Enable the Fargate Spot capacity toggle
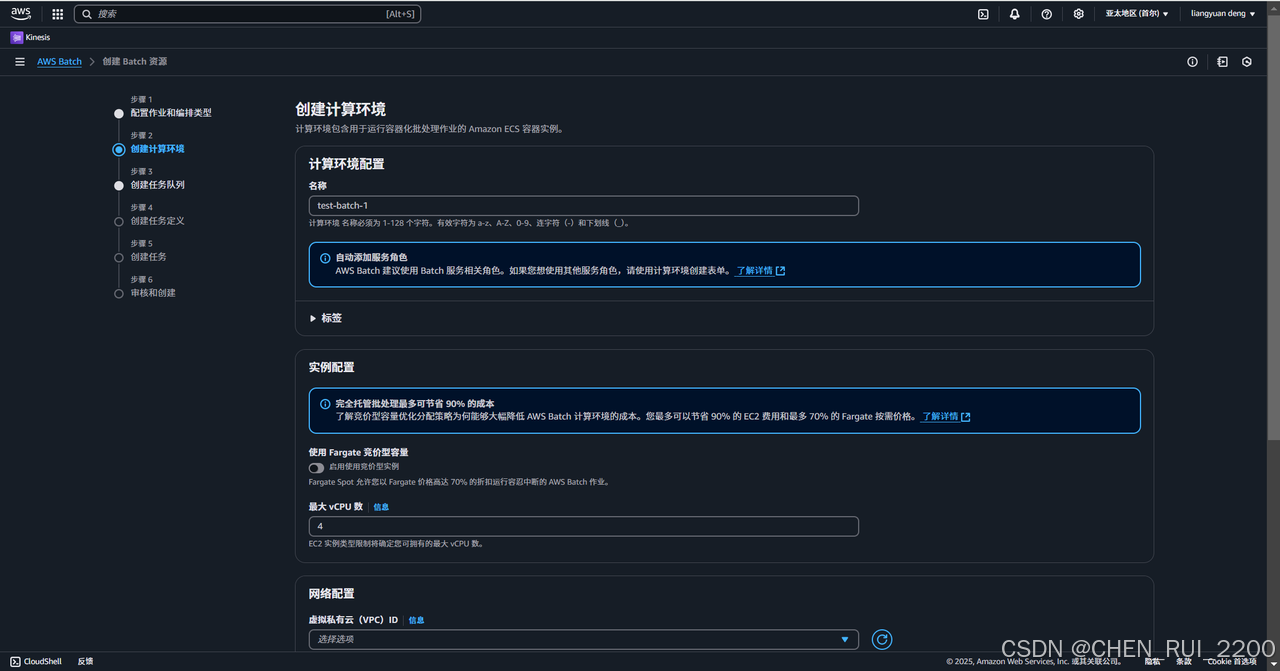 click(316, 467)
